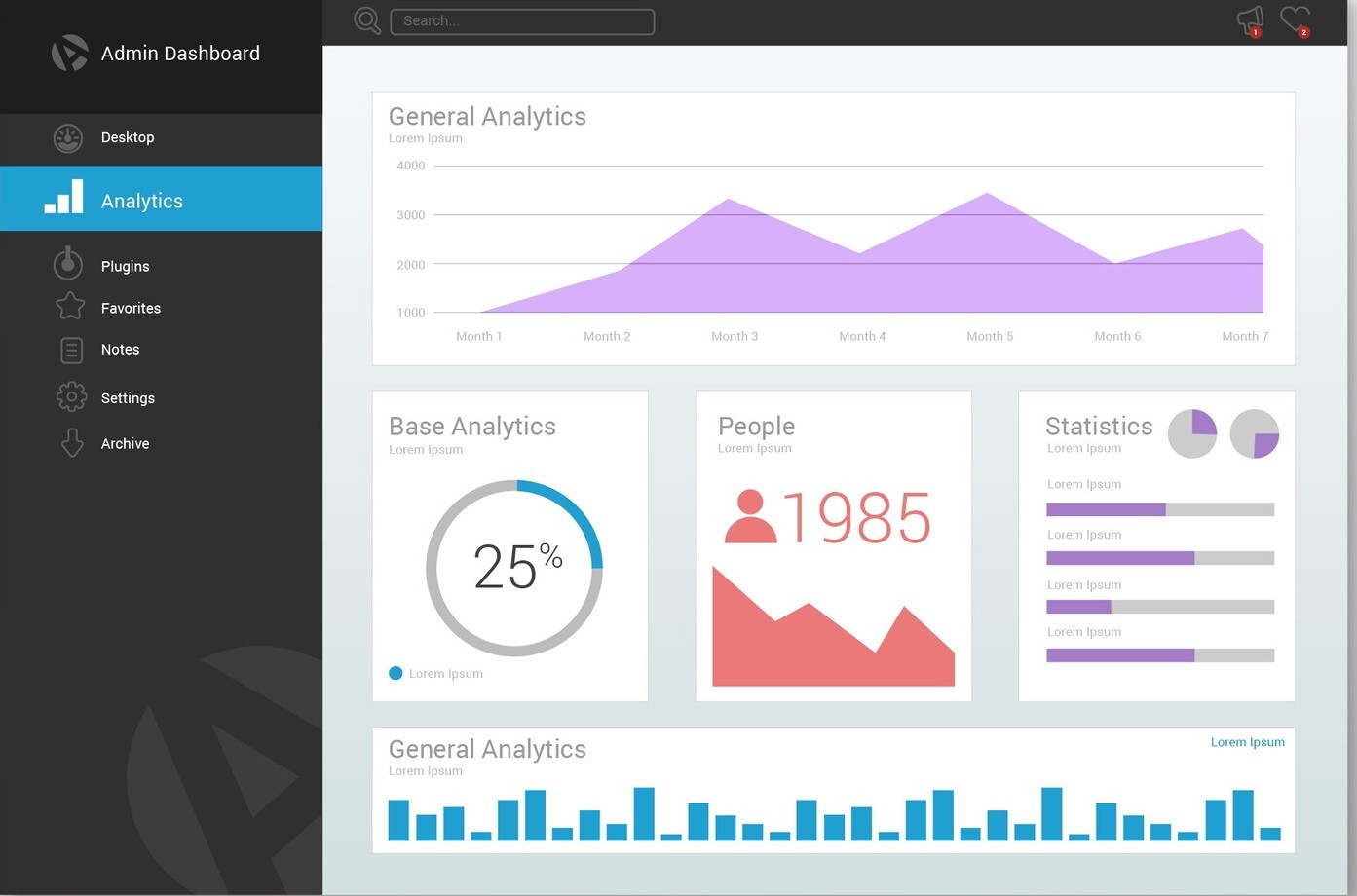This screenshot has width=1357, height=896.
Task: Click the Lorem Ipsum link in General Analytics
Action: pyautogui.click(x=1247, y=741)
